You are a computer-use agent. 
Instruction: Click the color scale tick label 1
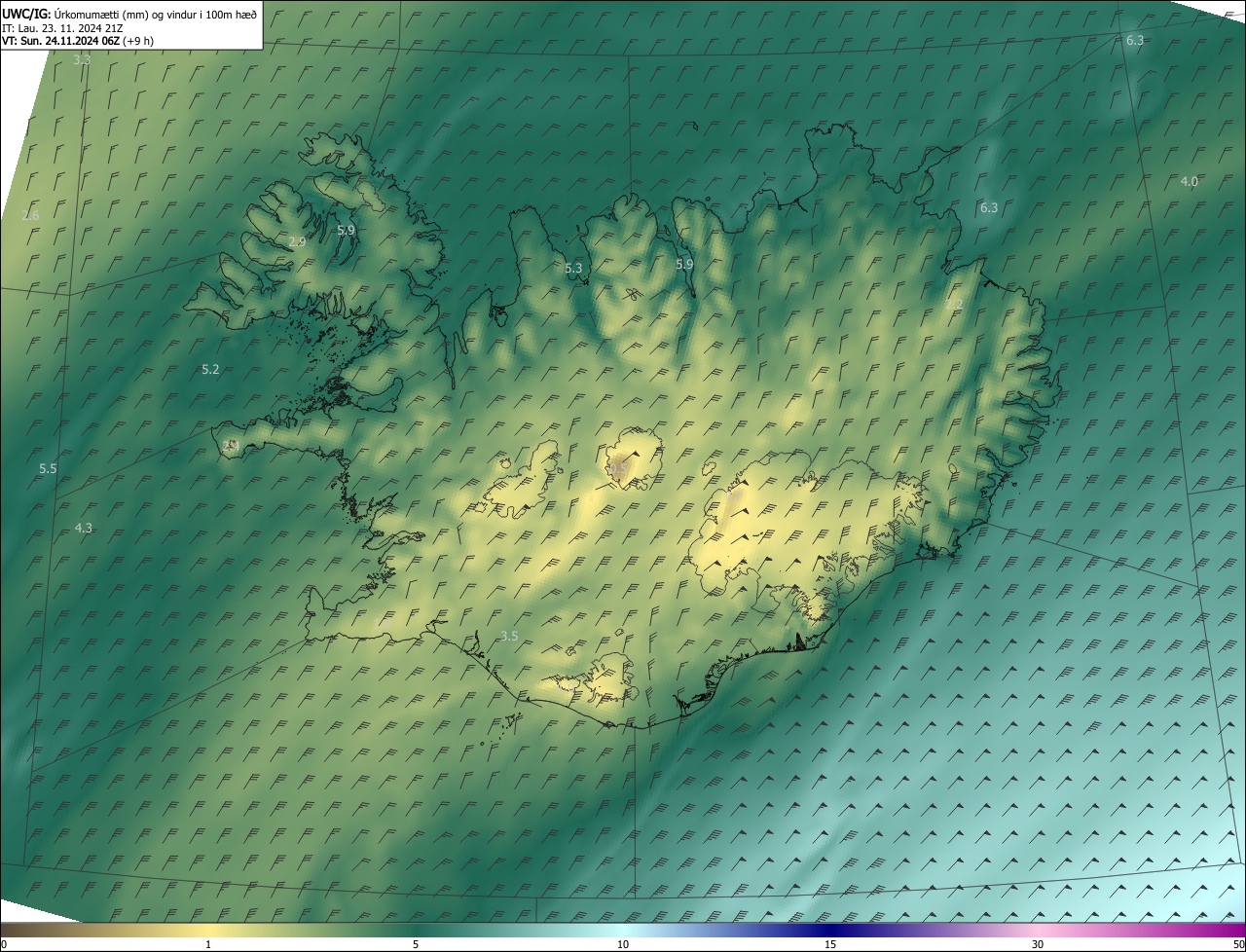208,944
